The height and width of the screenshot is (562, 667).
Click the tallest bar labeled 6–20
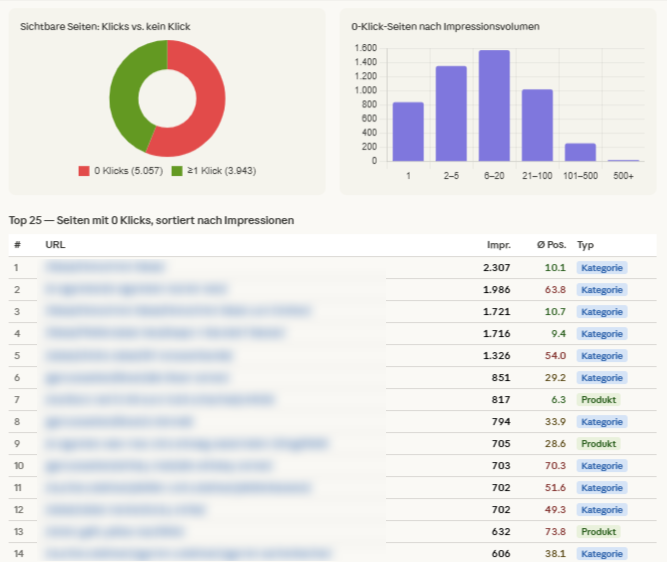494,106
